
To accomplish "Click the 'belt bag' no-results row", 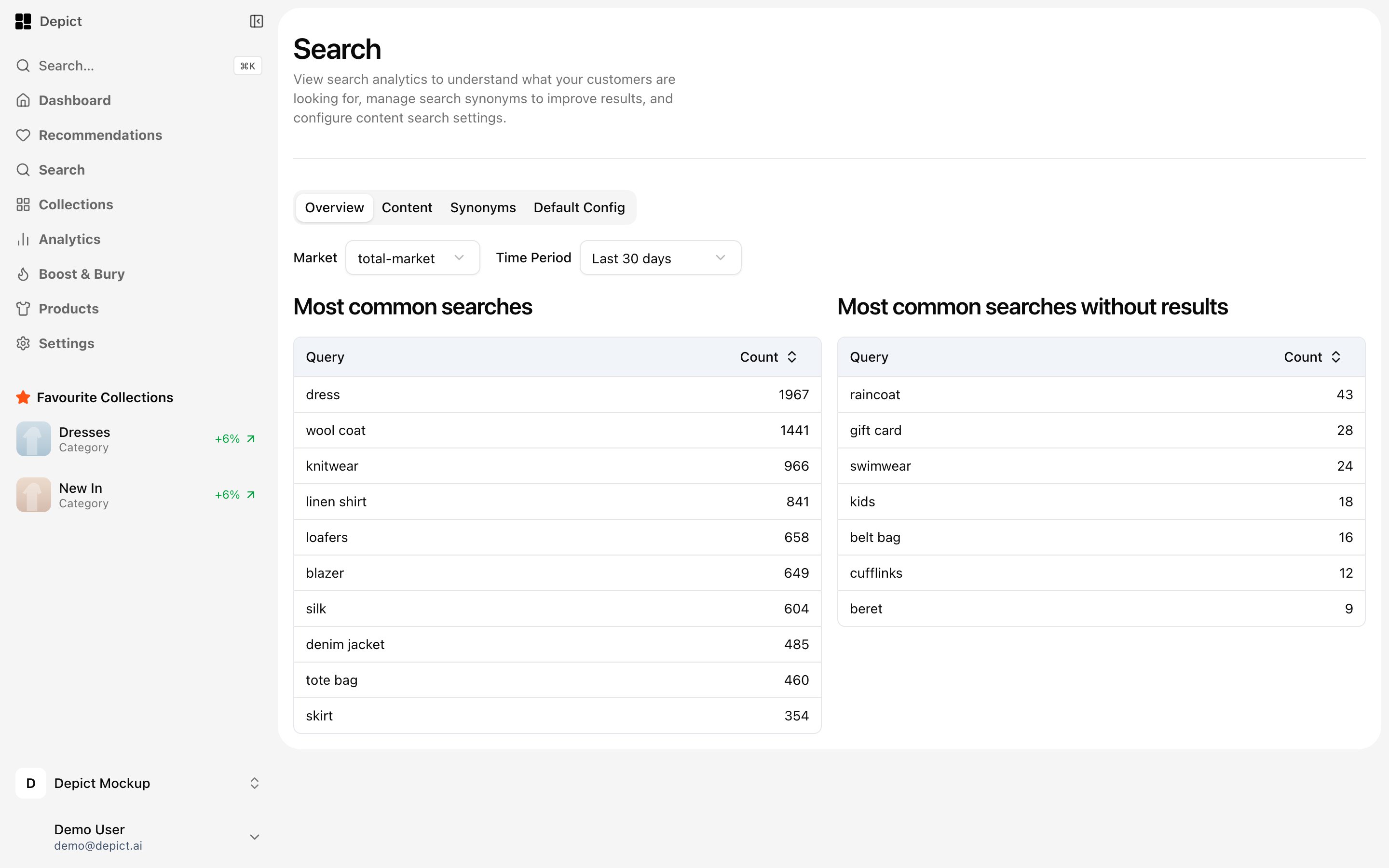I will [x=1101, y=537].
